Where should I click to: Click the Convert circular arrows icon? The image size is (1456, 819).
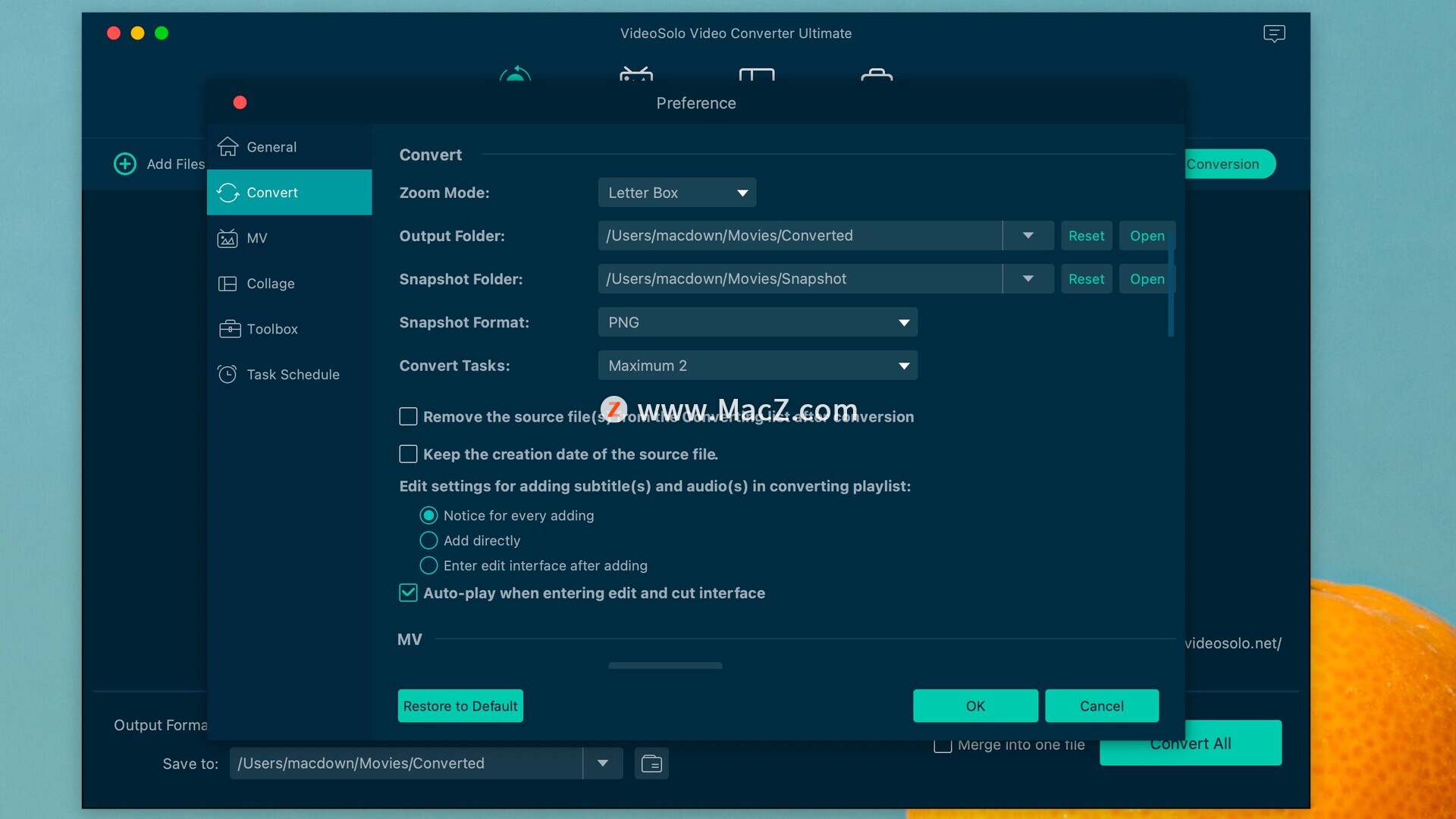227,193
